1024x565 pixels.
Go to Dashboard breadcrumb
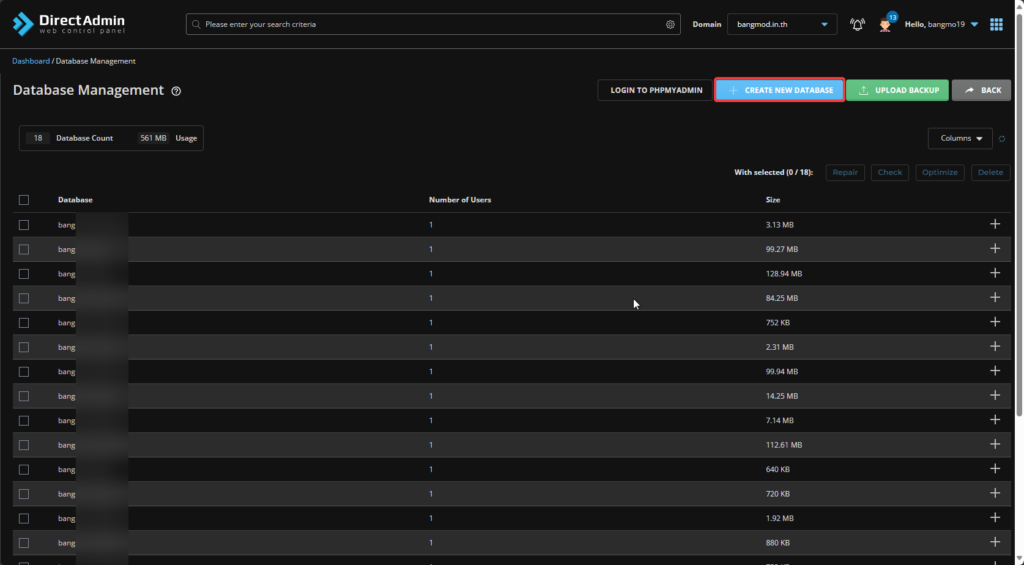point(30,61)
